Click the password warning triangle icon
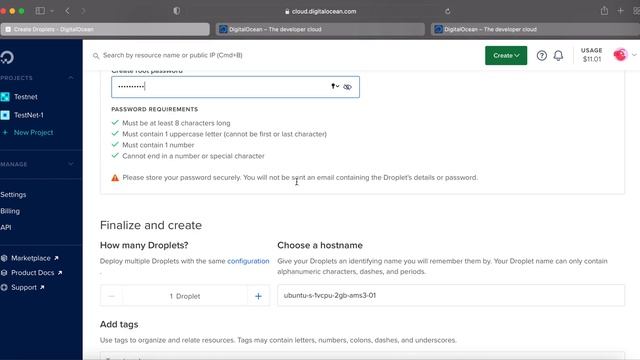Viewport: 640px width, 360px height. pyautogui.click(x=115, y=178)
